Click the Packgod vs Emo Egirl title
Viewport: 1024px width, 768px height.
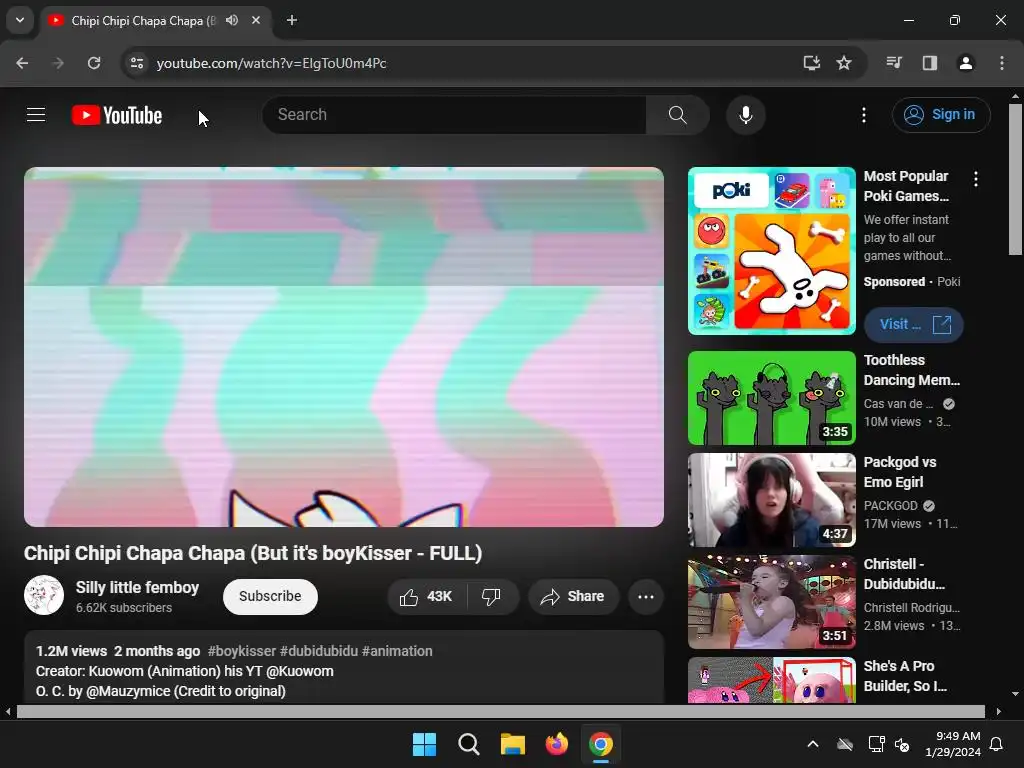(900, 472)
